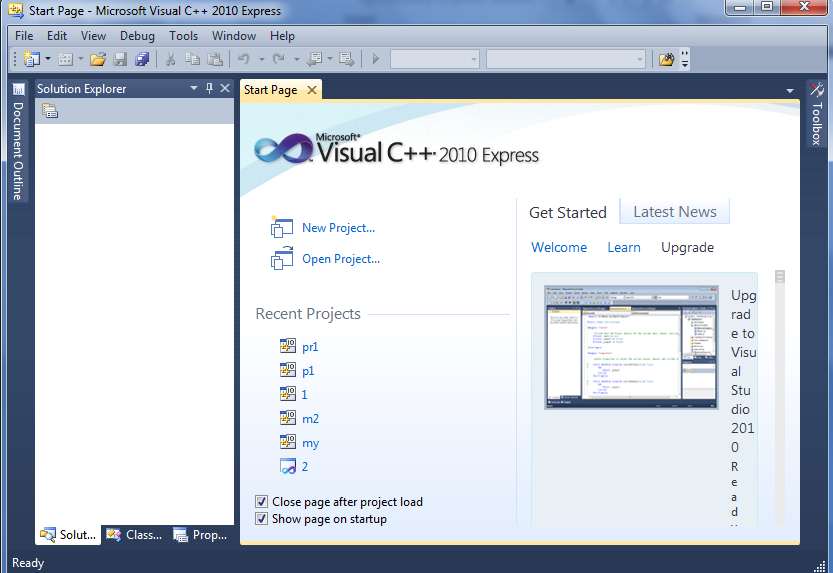The height and width of the screenshot is (573, 833).
Task: Click the Navigate Forward toolbar icon
Action: coord(346,59)
